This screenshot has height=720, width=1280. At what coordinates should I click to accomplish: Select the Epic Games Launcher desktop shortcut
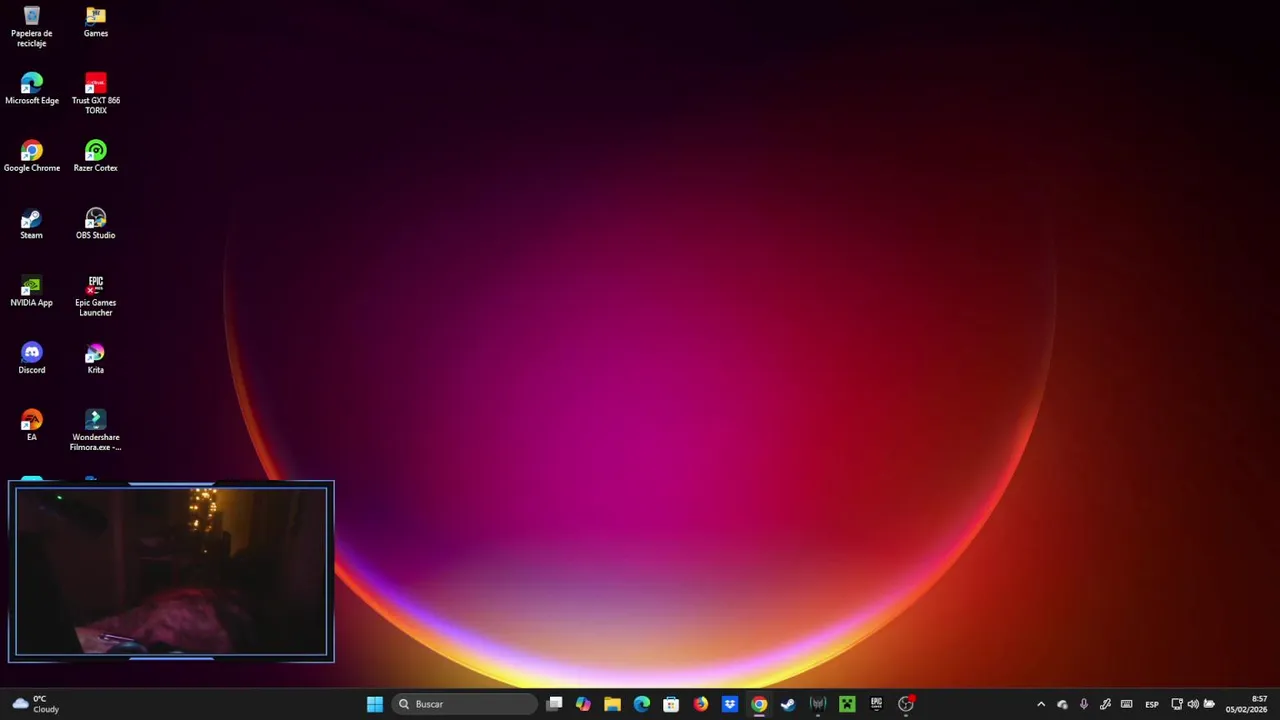96,296
